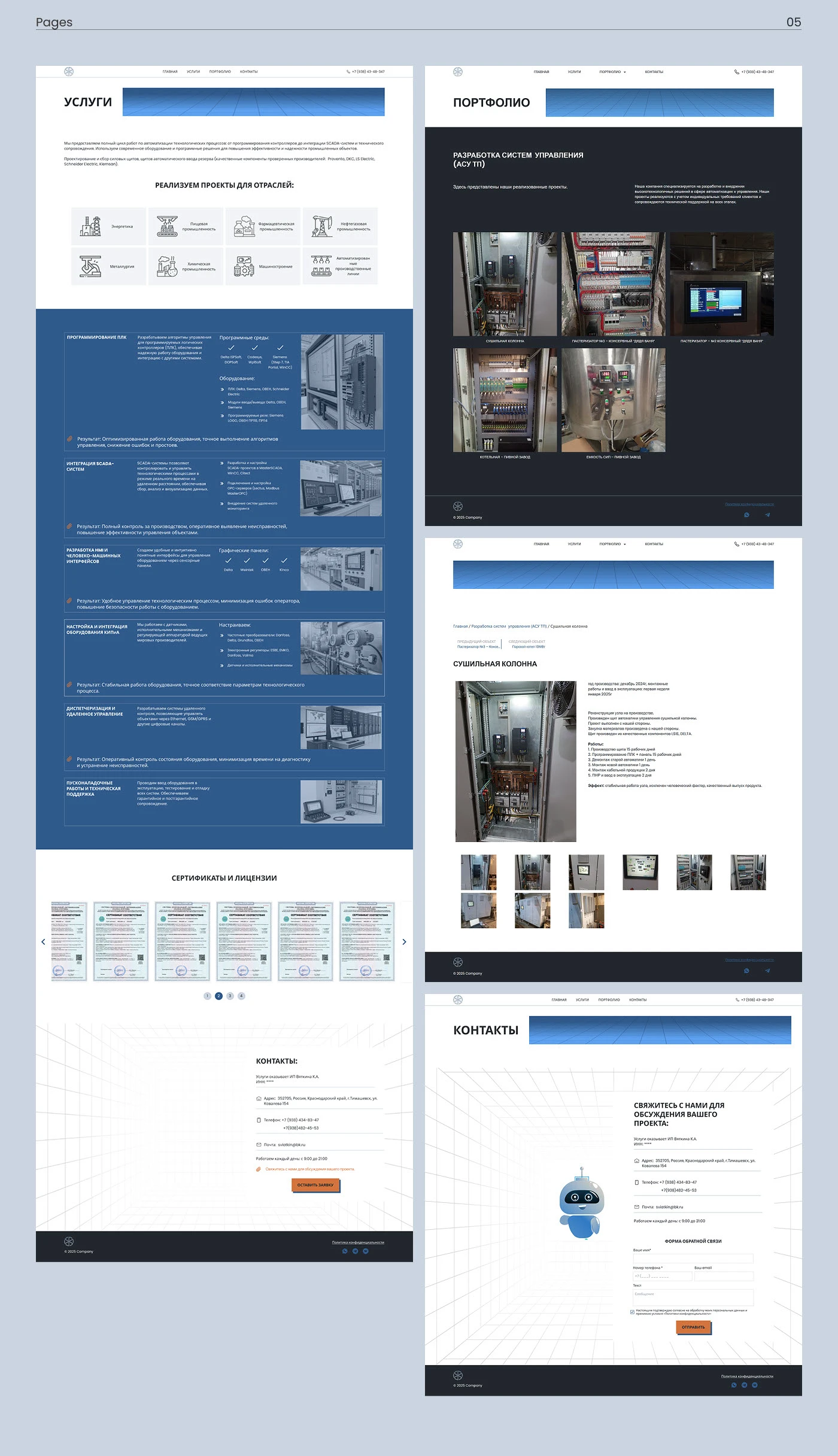Viewport: 838px width, 1456px height.
Task: Click the Главная breadcrumb link
Action: (460, 626)
